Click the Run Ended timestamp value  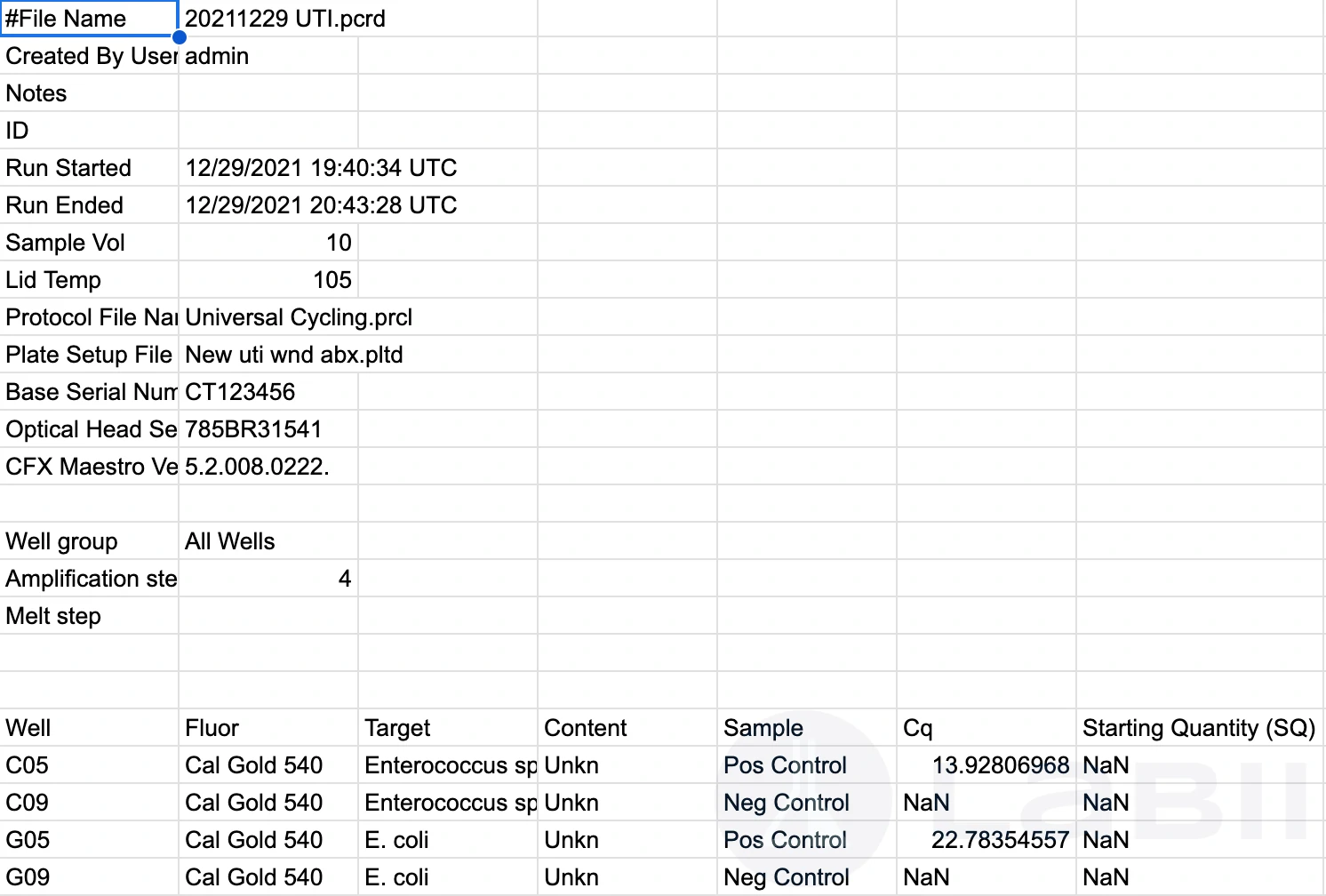click(320, 205)
